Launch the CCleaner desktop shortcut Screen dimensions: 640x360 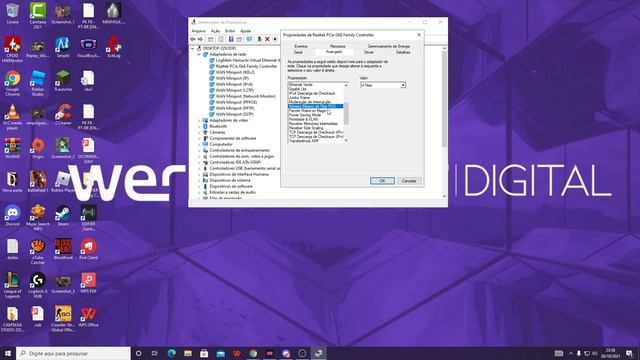tap(63, 115)
